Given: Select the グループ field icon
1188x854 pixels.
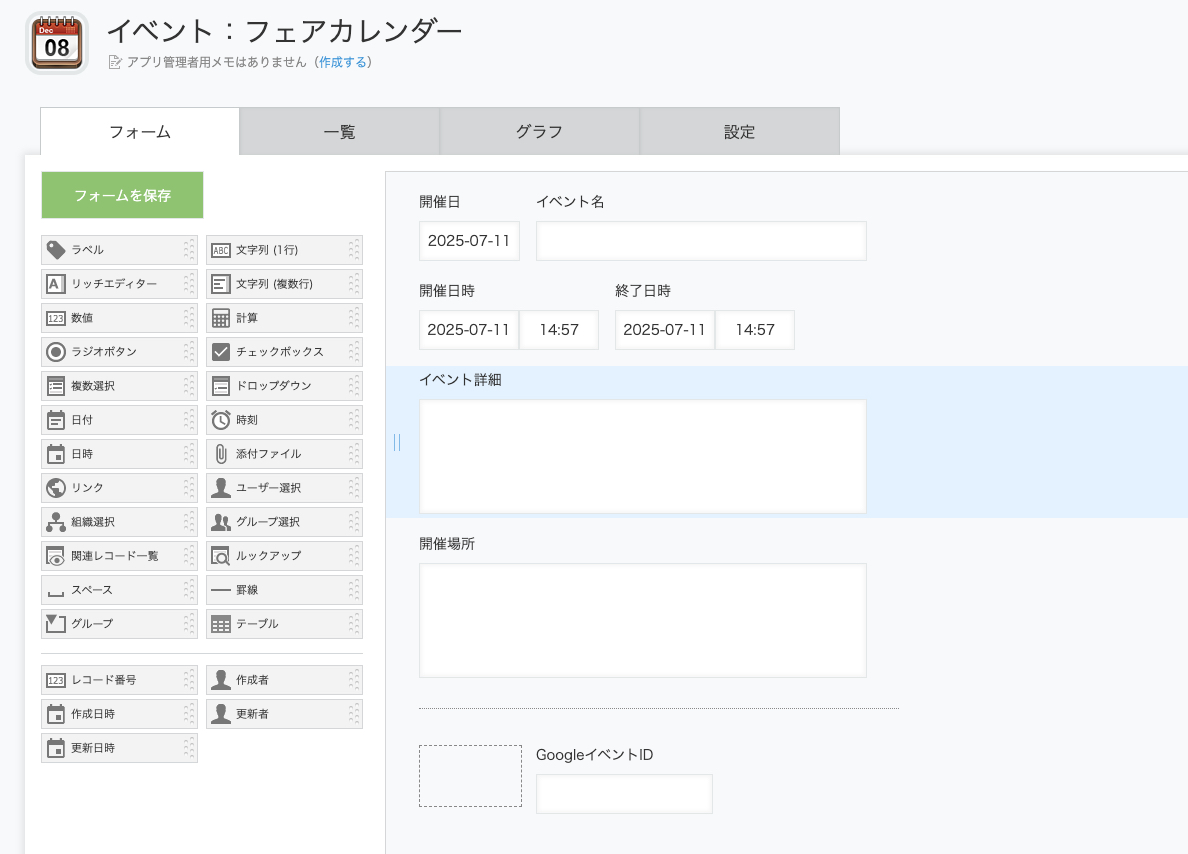Looking at the screenshot, I should coord(55,624).
